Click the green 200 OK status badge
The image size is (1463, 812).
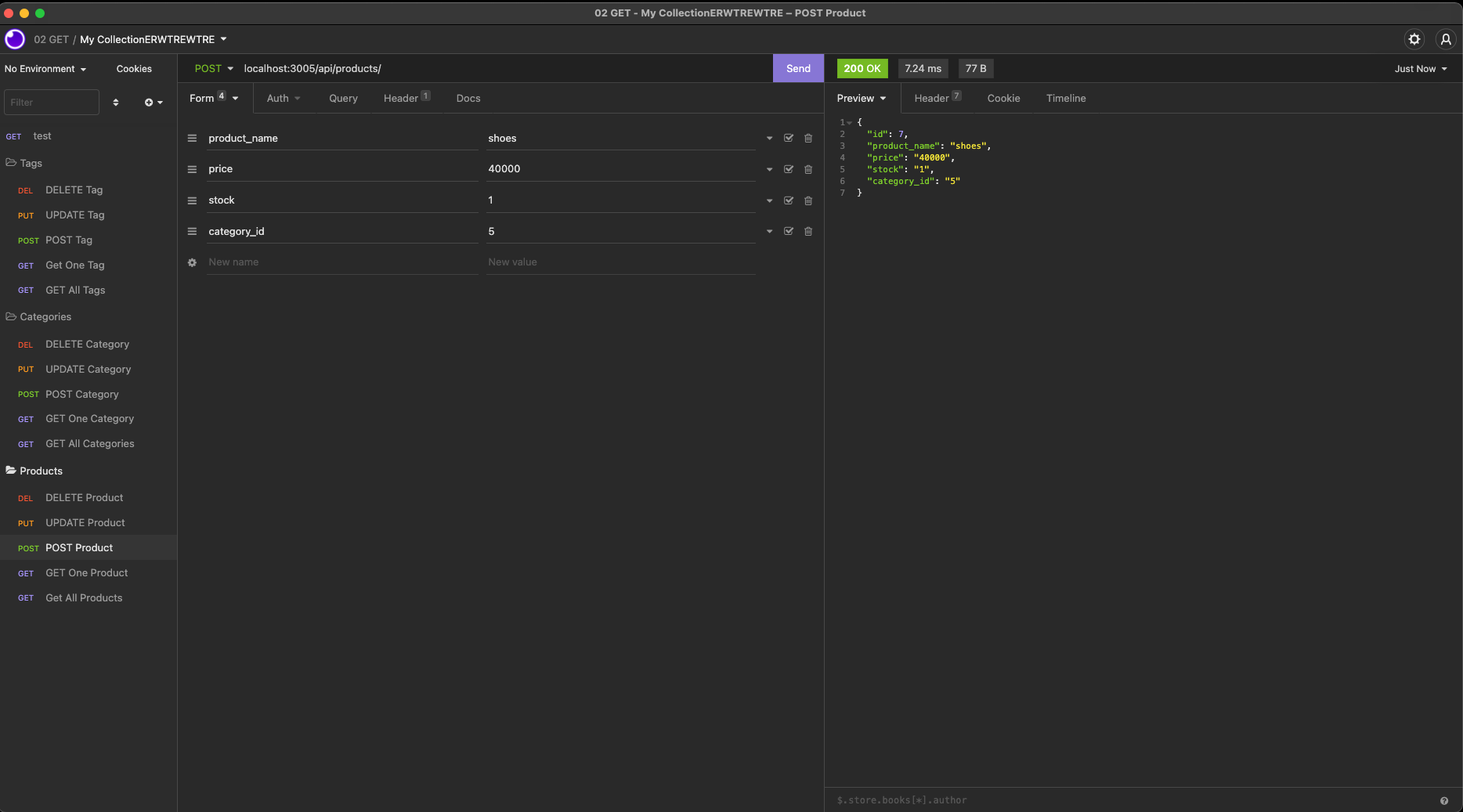pyautogui.click(x=862, y=68)
